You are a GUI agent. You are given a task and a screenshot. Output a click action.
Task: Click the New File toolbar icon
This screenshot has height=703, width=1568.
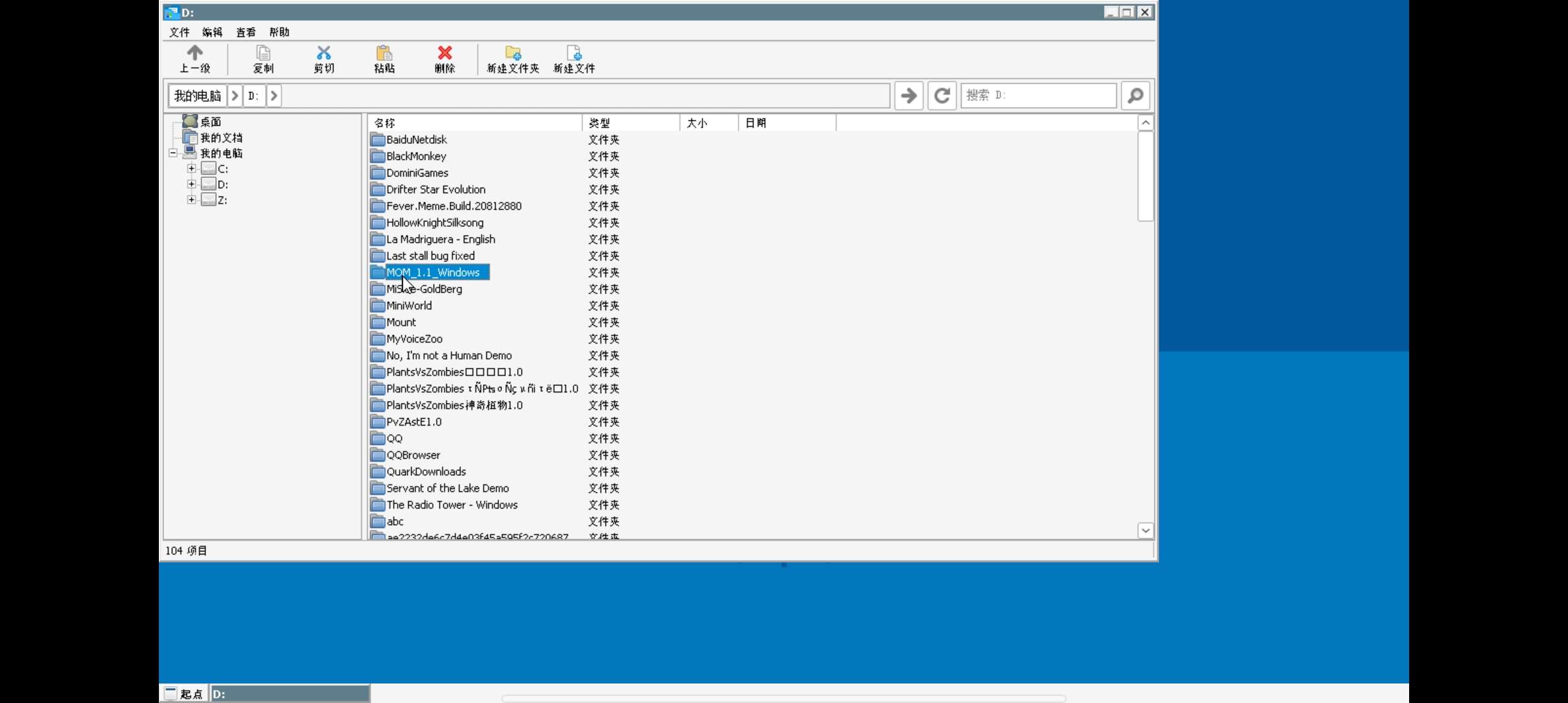coord(574,53)
